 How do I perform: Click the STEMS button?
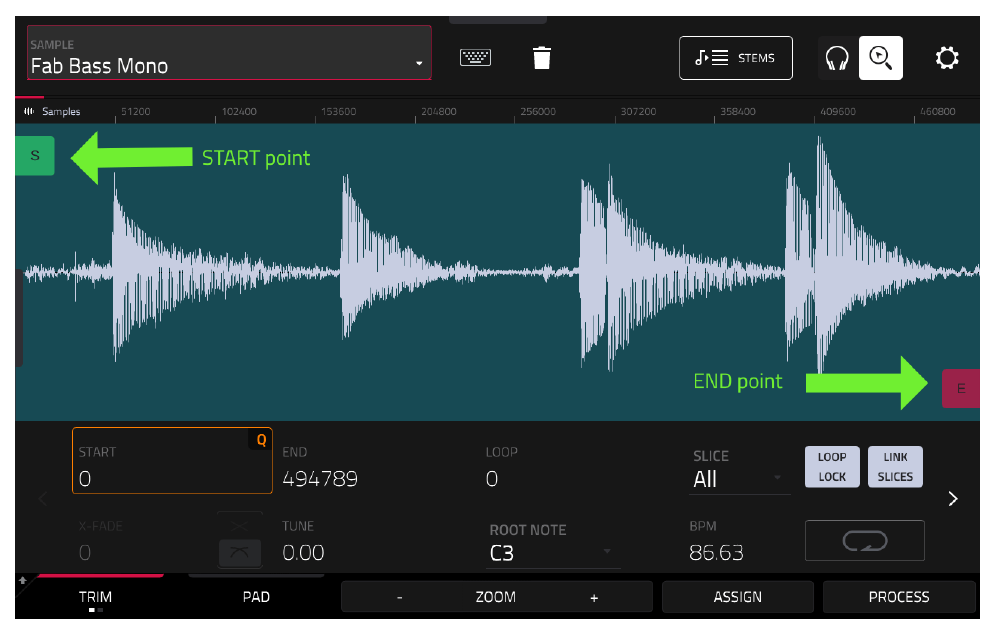736,58
